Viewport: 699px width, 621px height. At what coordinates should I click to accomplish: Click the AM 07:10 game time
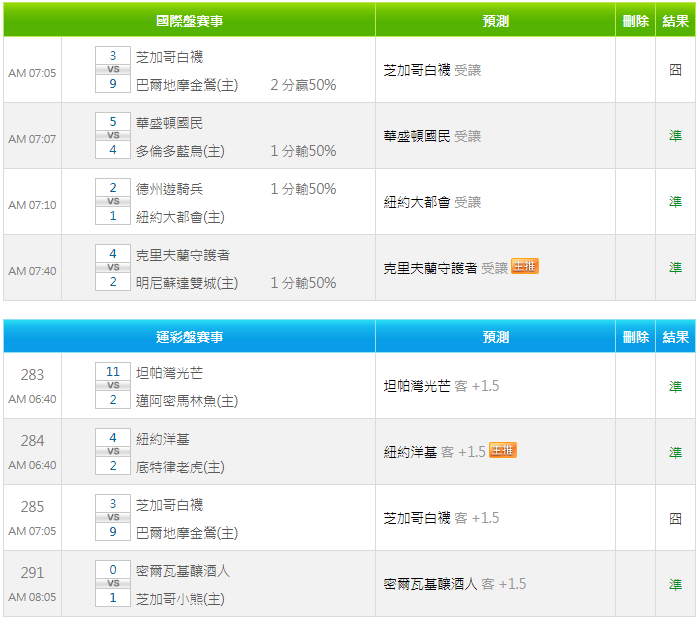tap(32, 205)
